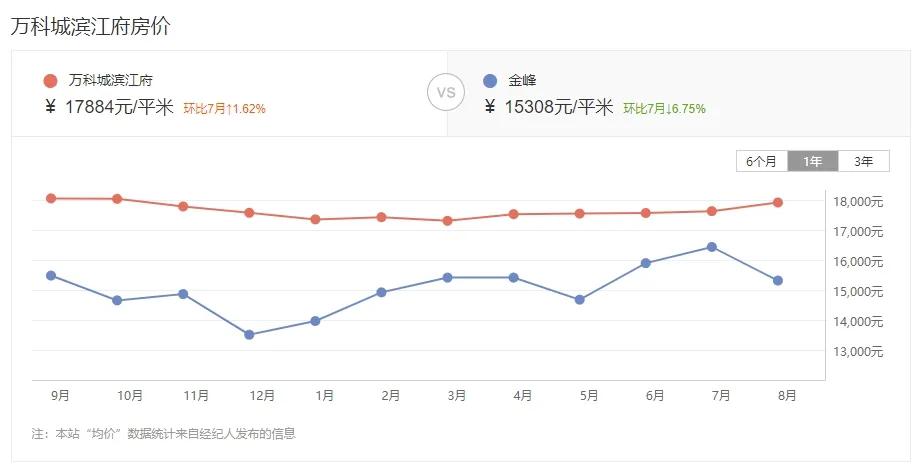The image size is (922, 465).
Task: Select the 1年 time range tab
Action: click(813, 161)
